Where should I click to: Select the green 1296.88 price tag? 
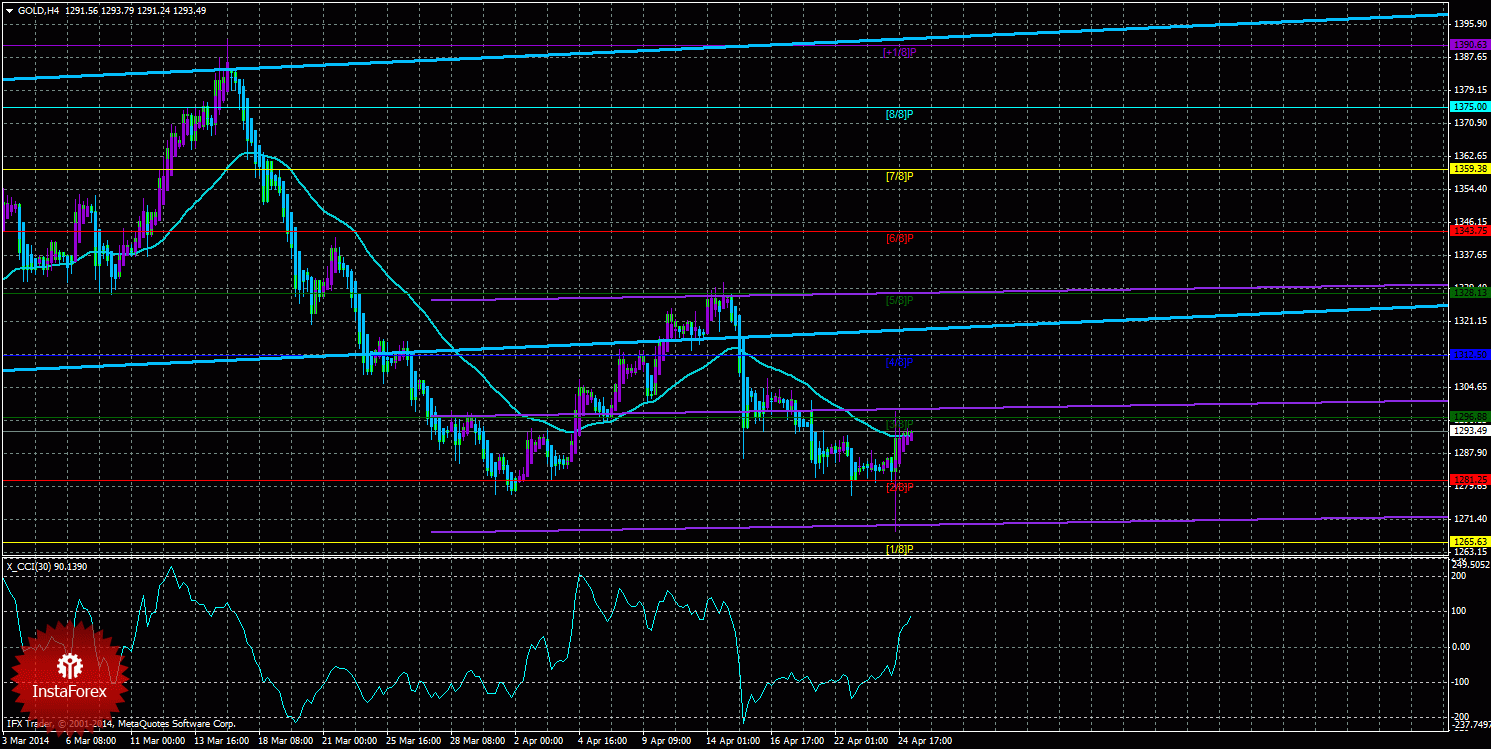[x=1469, y=416]
